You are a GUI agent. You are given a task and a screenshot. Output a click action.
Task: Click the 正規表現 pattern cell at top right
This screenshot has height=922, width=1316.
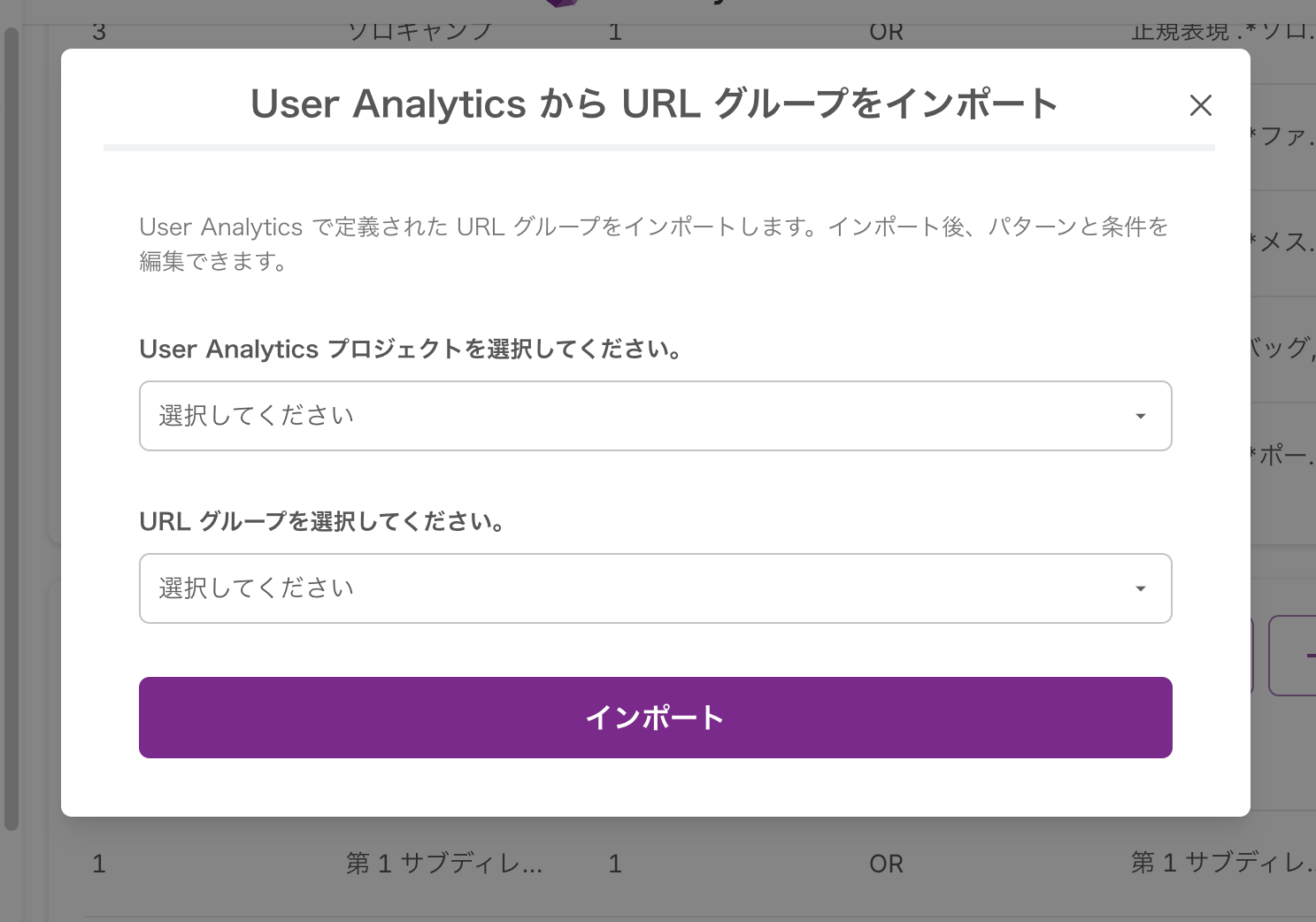(x=1221, y=33)
